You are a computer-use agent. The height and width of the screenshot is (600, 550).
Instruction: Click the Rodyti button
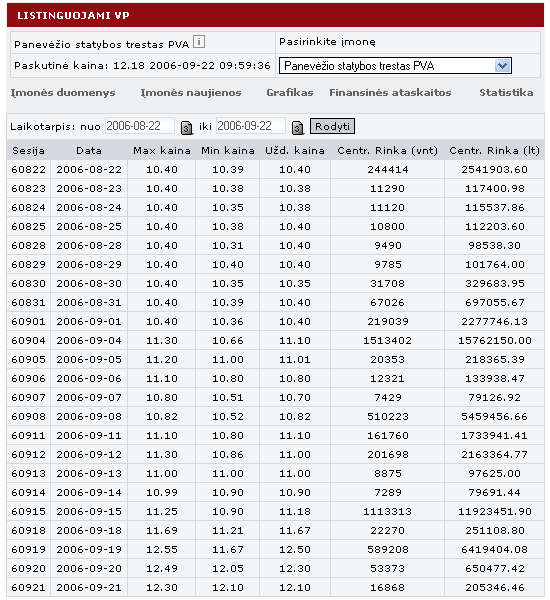pyautogui.click(x=332, y=126)
